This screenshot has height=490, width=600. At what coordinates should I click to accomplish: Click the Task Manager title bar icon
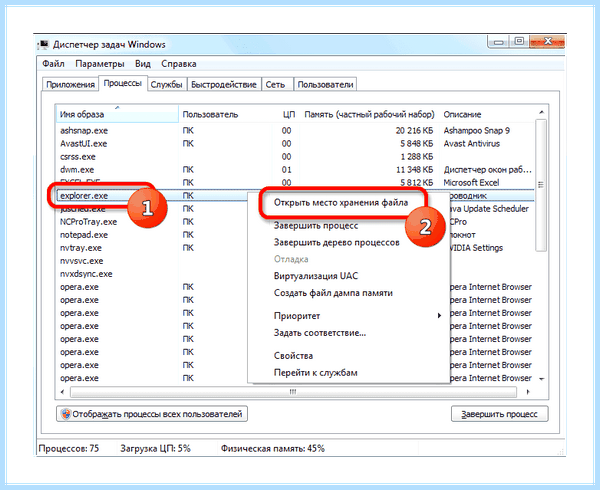point(44,44)
